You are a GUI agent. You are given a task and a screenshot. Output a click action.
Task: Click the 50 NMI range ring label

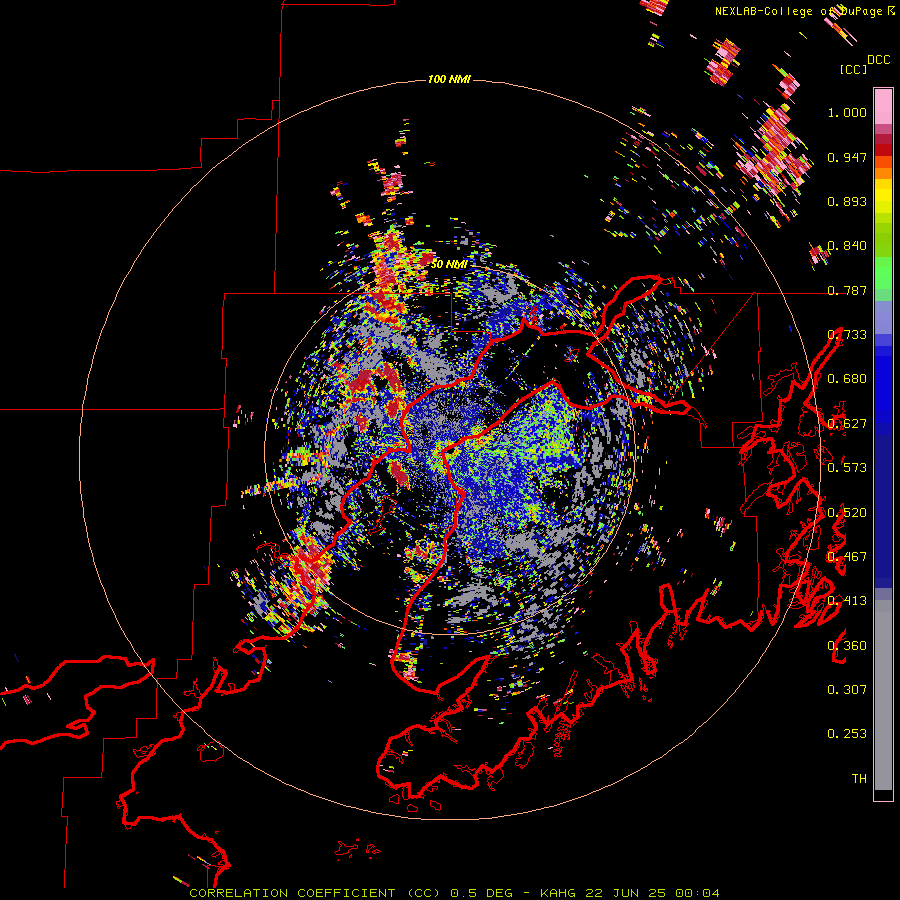point(449,264)
